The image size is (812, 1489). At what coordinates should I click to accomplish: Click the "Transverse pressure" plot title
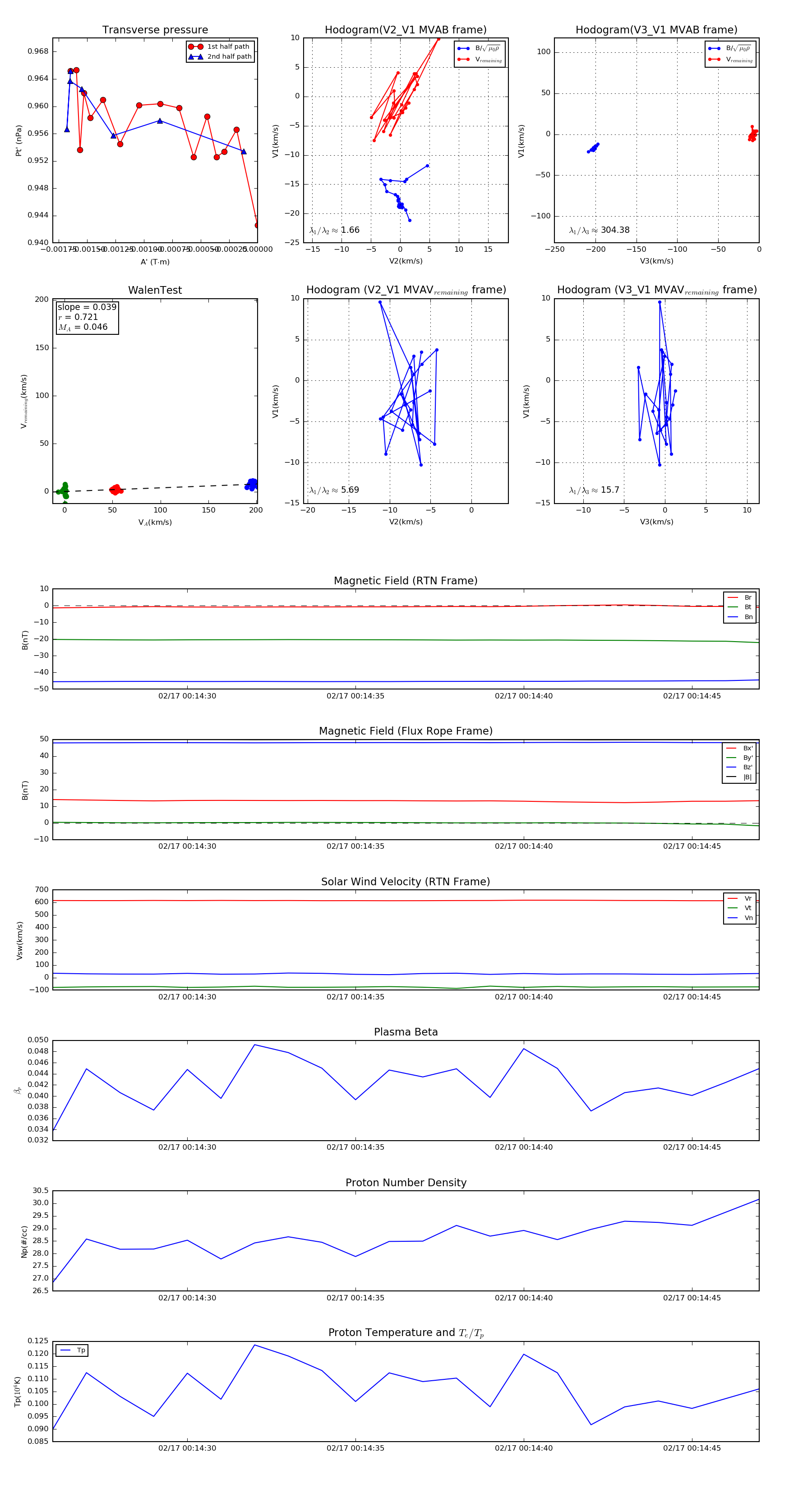pos(155,30)
